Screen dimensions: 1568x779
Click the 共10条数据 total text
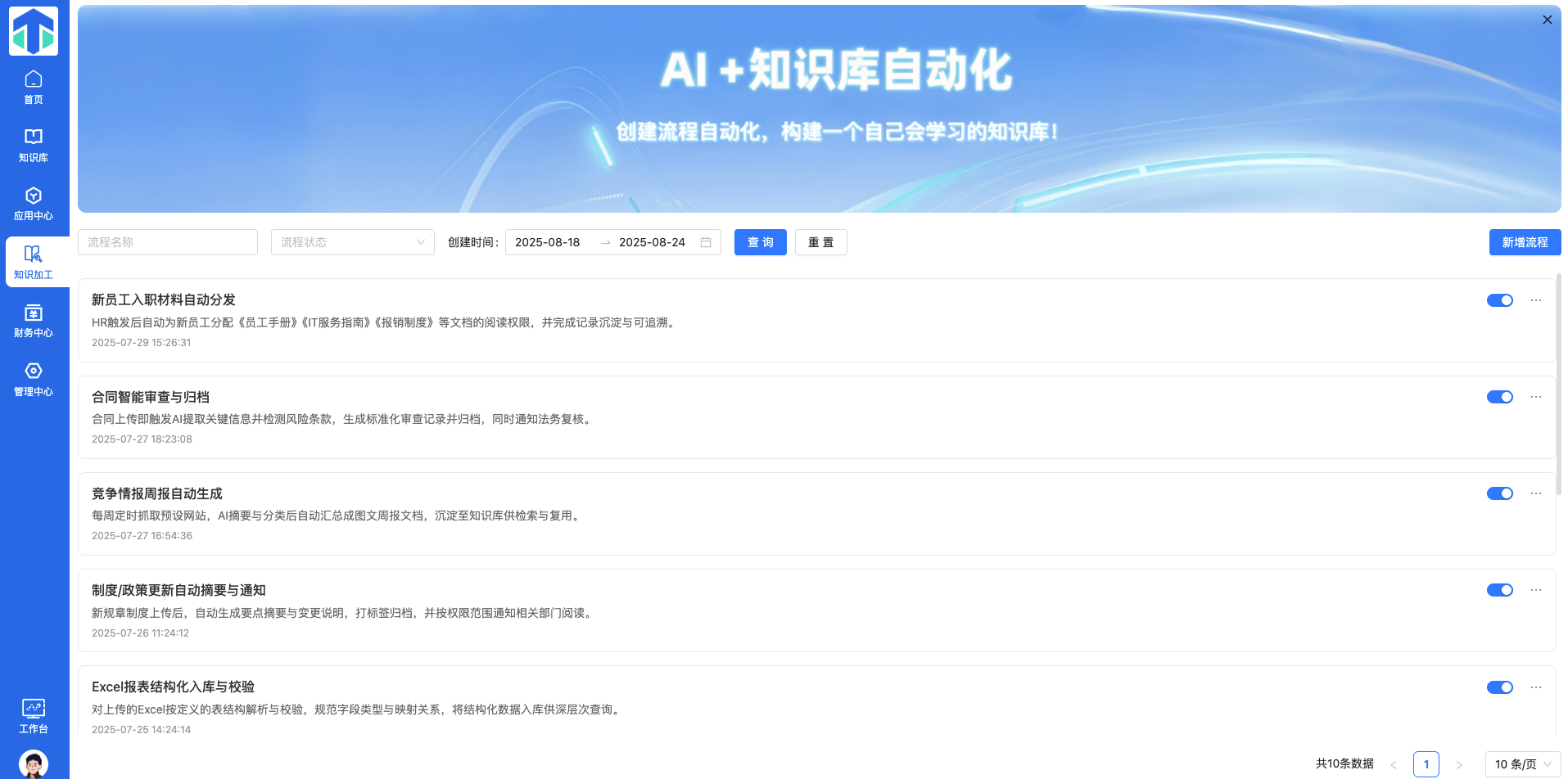coord(1344,763)
